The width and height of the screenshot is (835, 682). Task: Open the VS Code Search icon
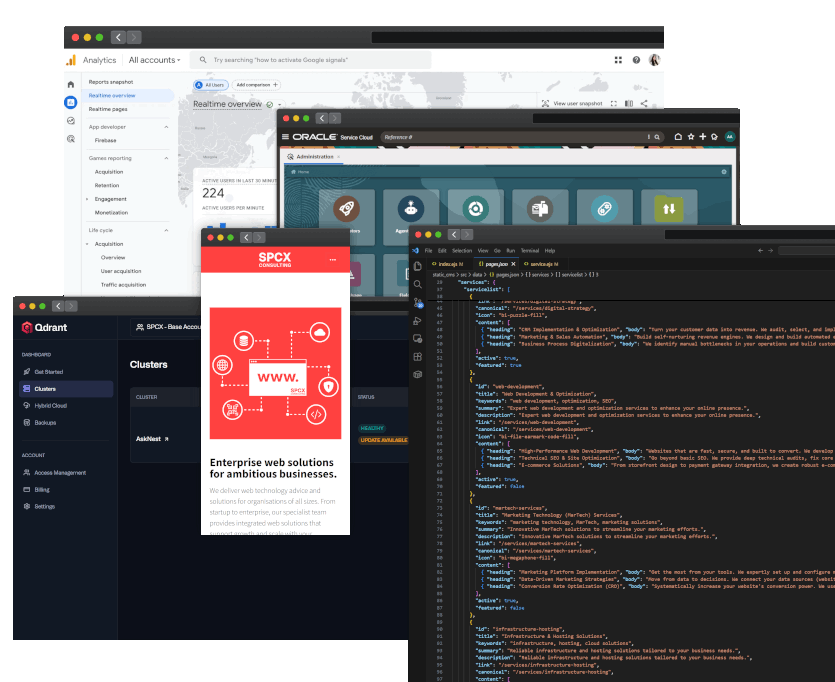tap(417, 284)
